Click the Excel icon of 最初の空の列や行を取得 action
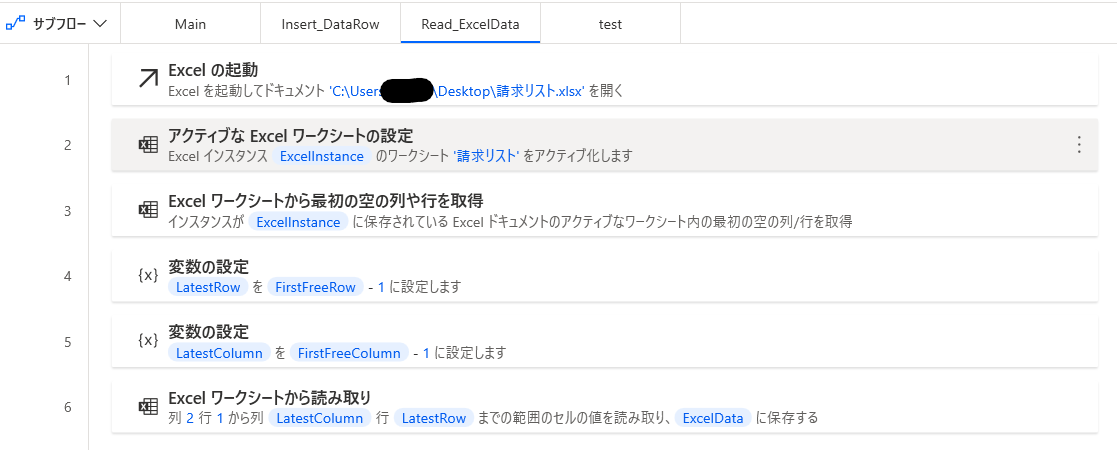 pyautogui.click(x=147, y=210)
